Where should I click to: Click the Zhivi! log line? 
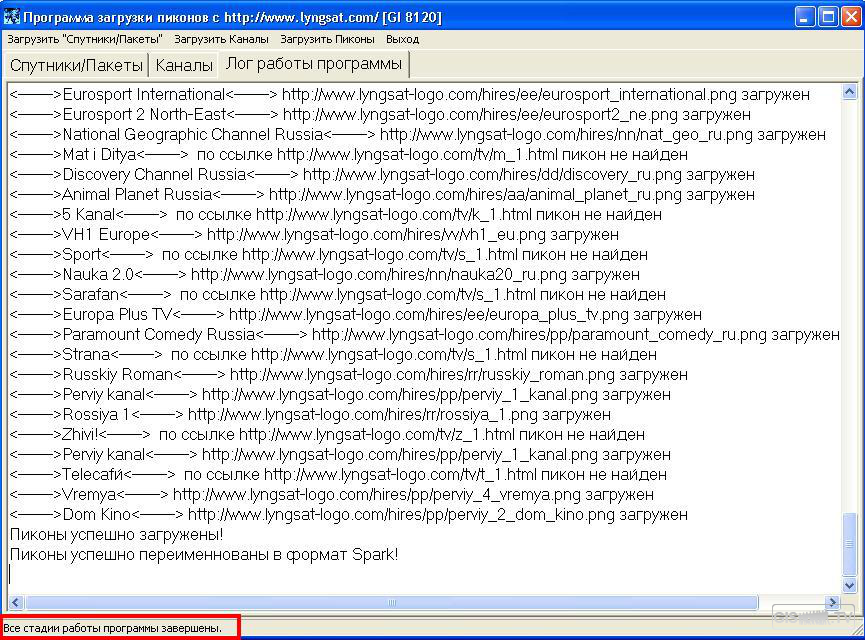tap(327, 435)
